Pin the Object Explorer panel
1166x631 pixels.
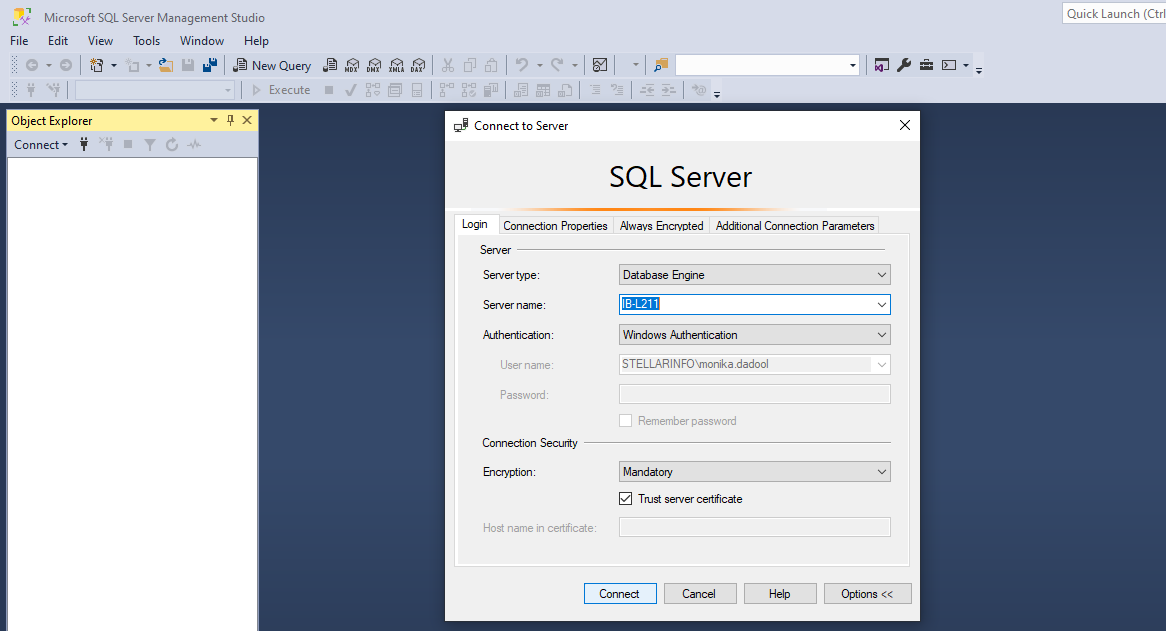click(x=231, y=120)
